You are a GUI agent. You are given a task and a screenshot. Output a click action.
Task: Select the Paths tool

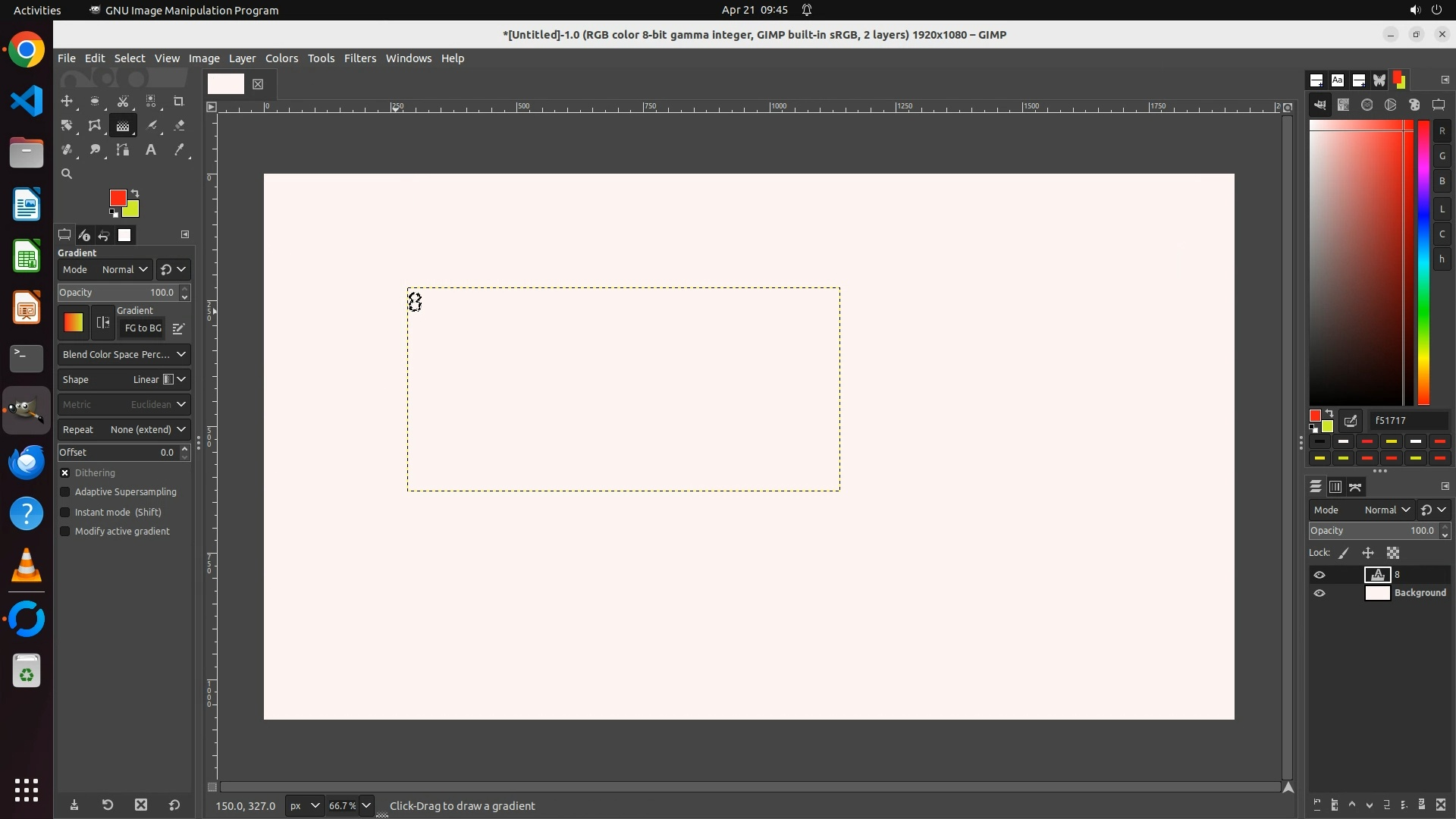pos(123,150)
